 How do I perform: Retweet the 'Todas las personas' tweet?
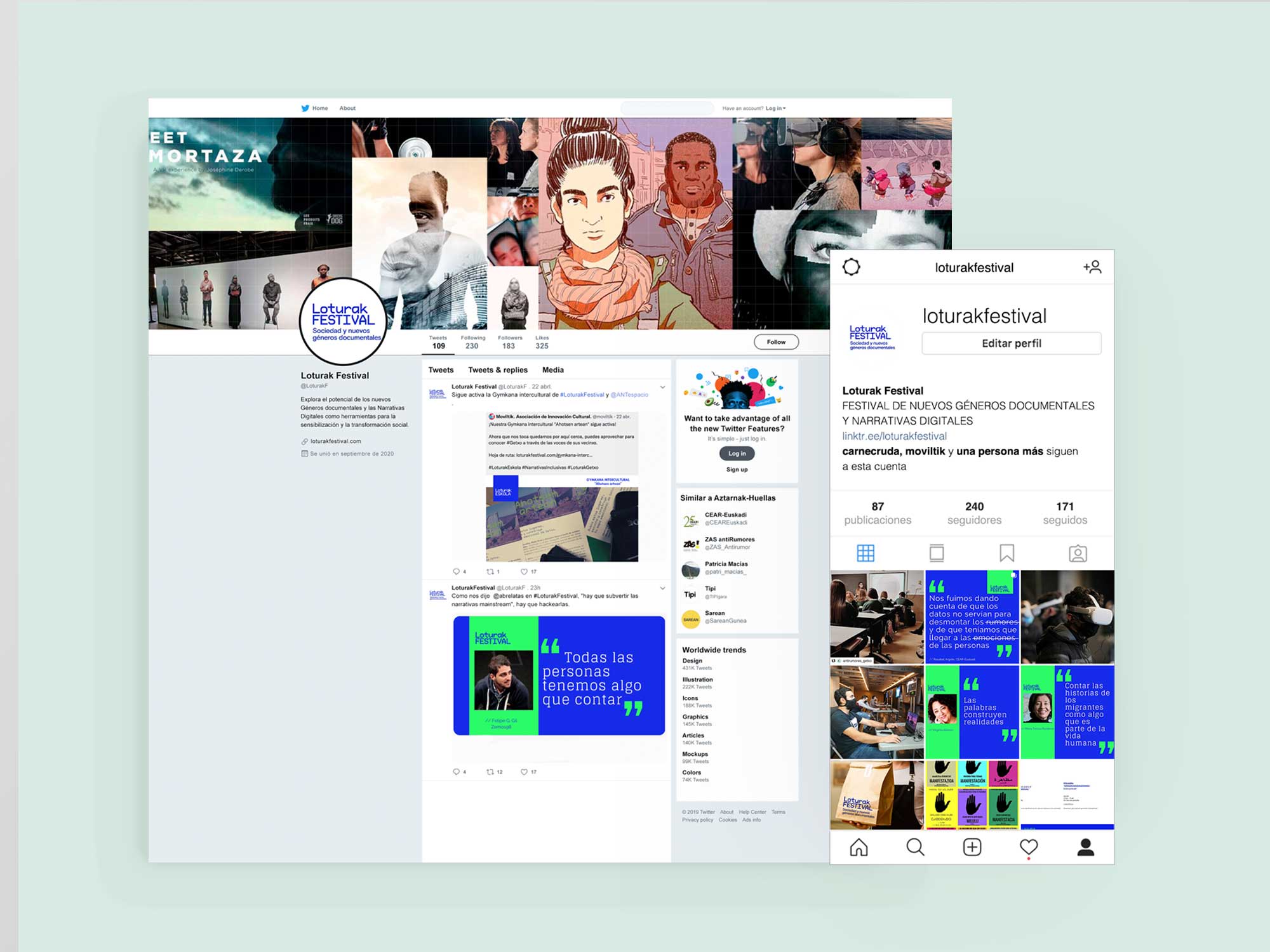[x=490, y=772]
